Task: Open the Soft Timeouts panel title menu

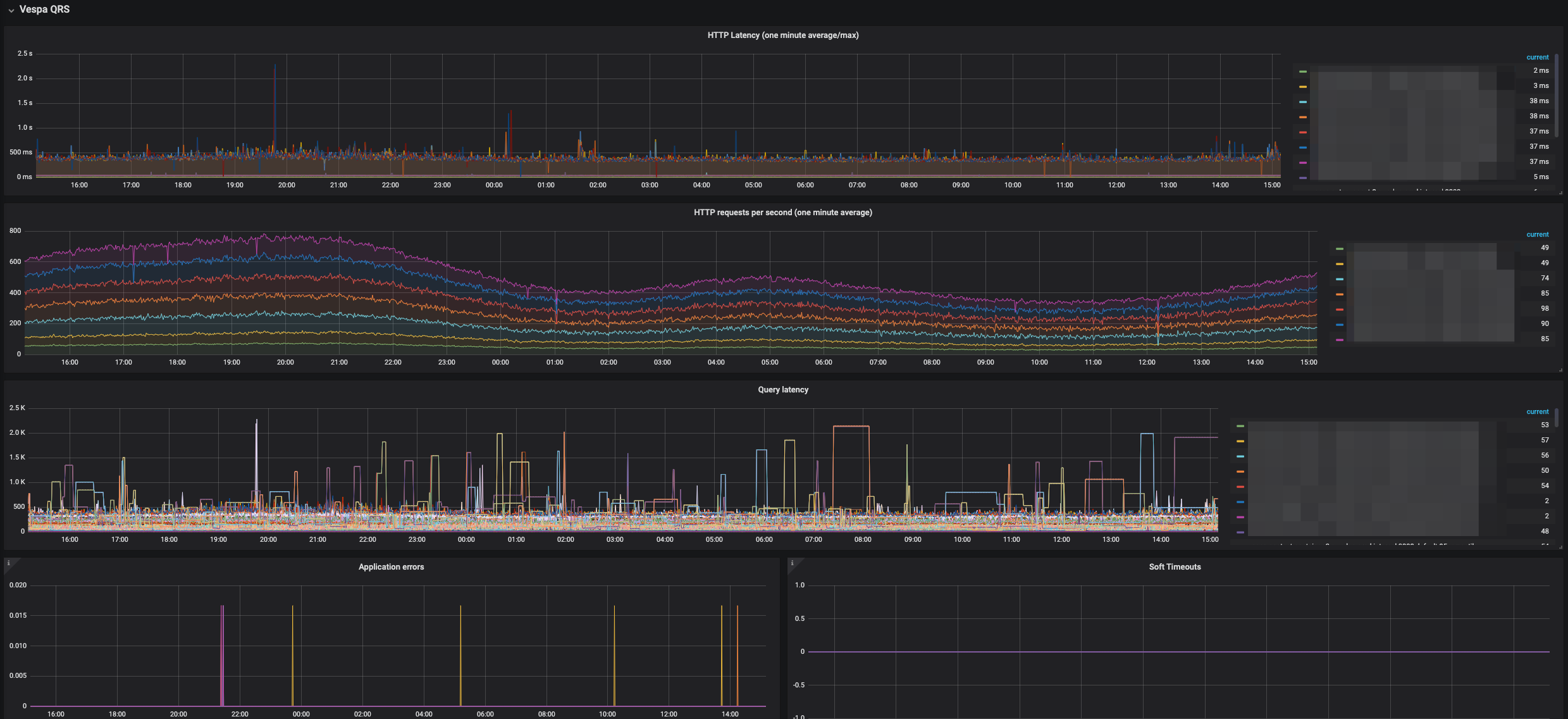Action: click(1175, 567)
